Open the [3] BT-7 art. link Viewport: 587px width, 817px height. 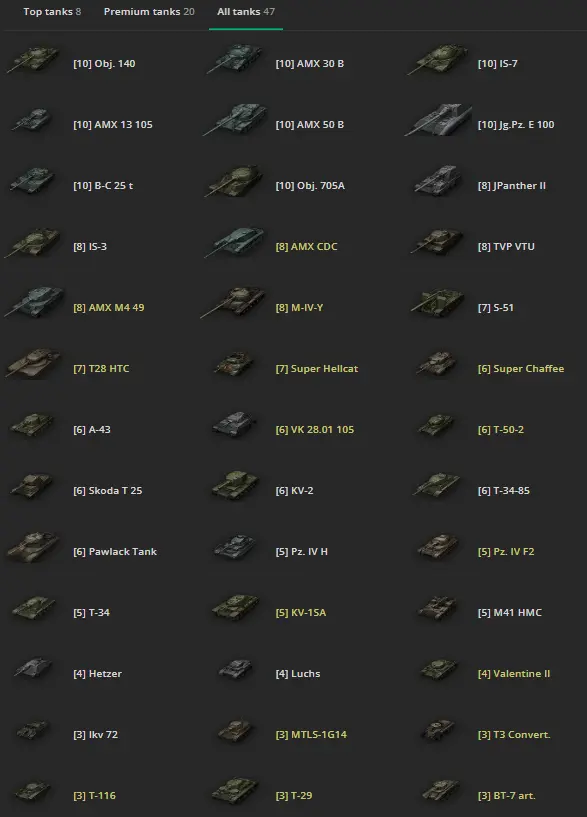pos(506,795)
